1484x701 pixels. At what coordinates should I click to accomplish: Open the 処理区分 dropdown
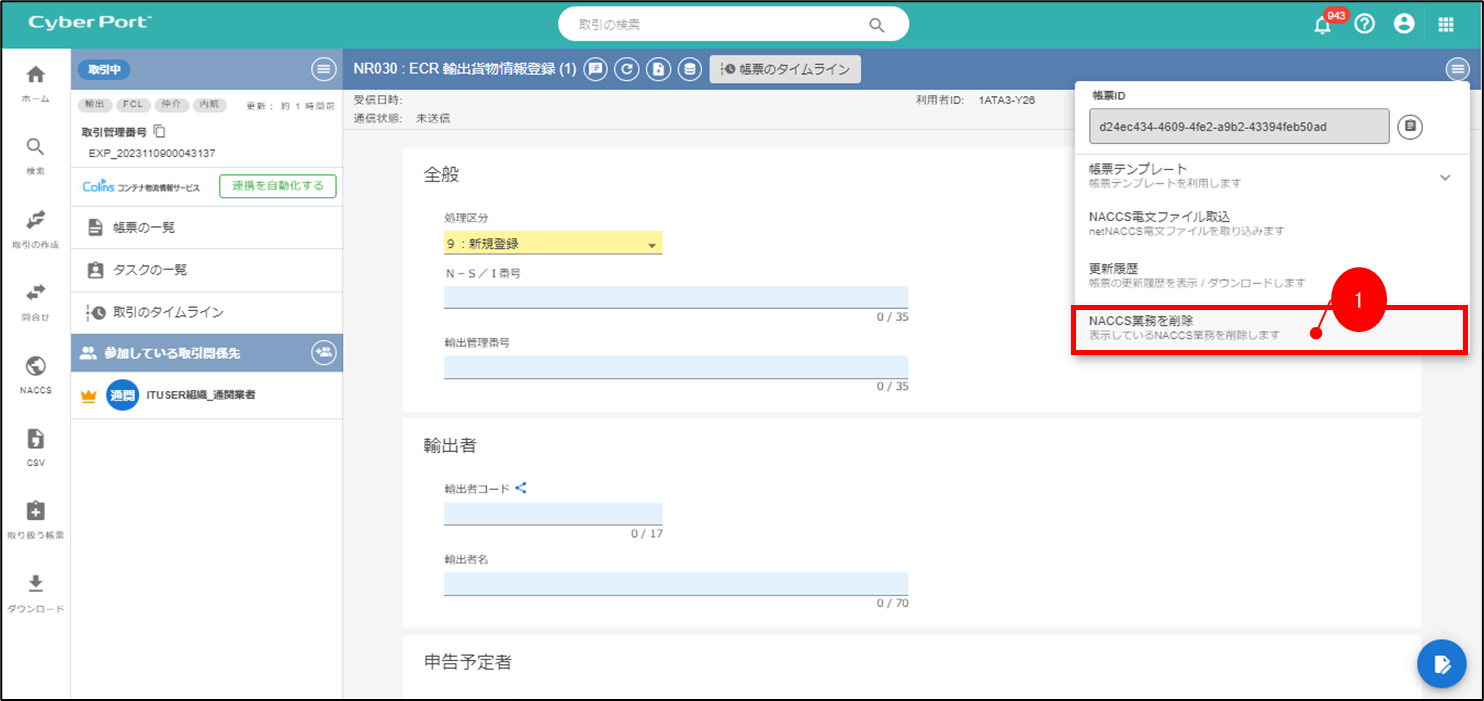point(552,243)
